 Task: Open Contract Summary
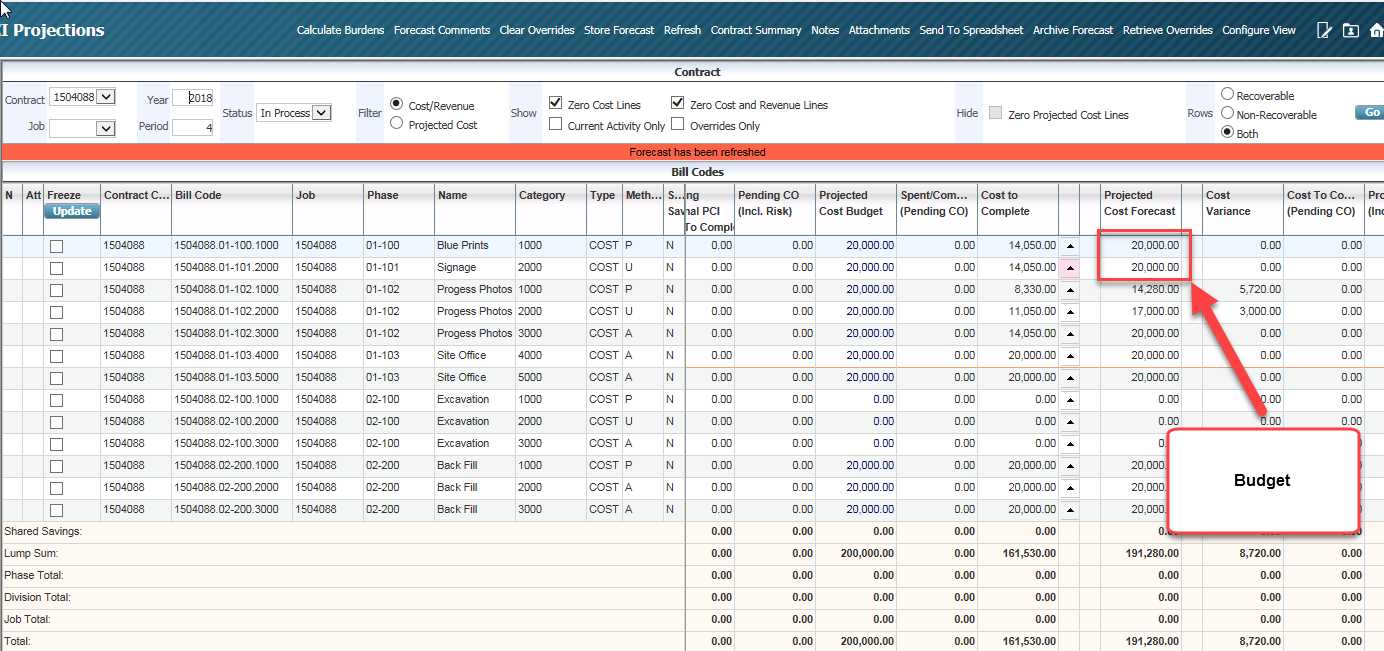[x=756, y=30]
